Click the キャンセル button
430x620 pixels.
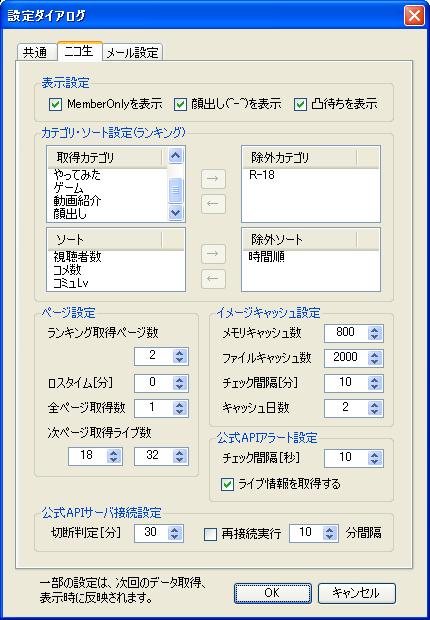tap(357, 593)
